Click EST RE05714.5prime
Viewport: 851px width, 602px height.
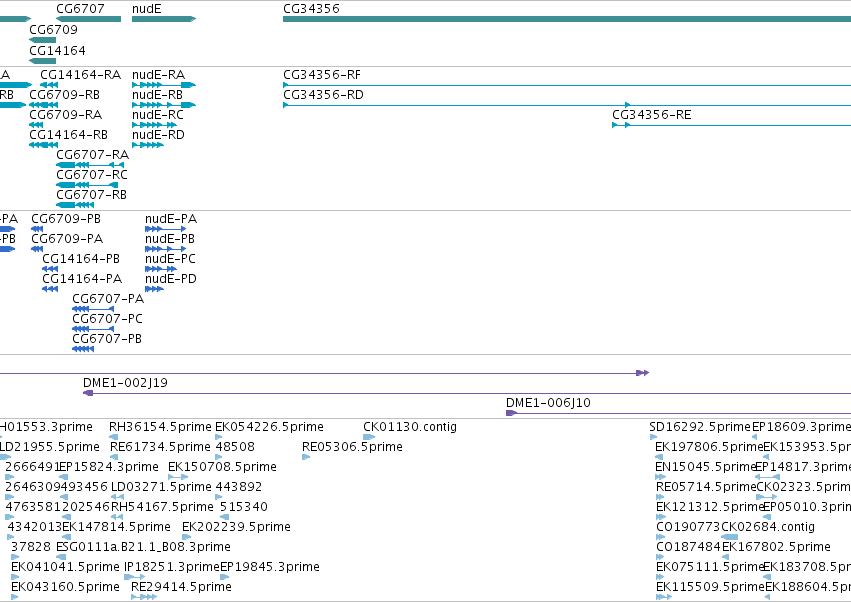coord(660,497)
